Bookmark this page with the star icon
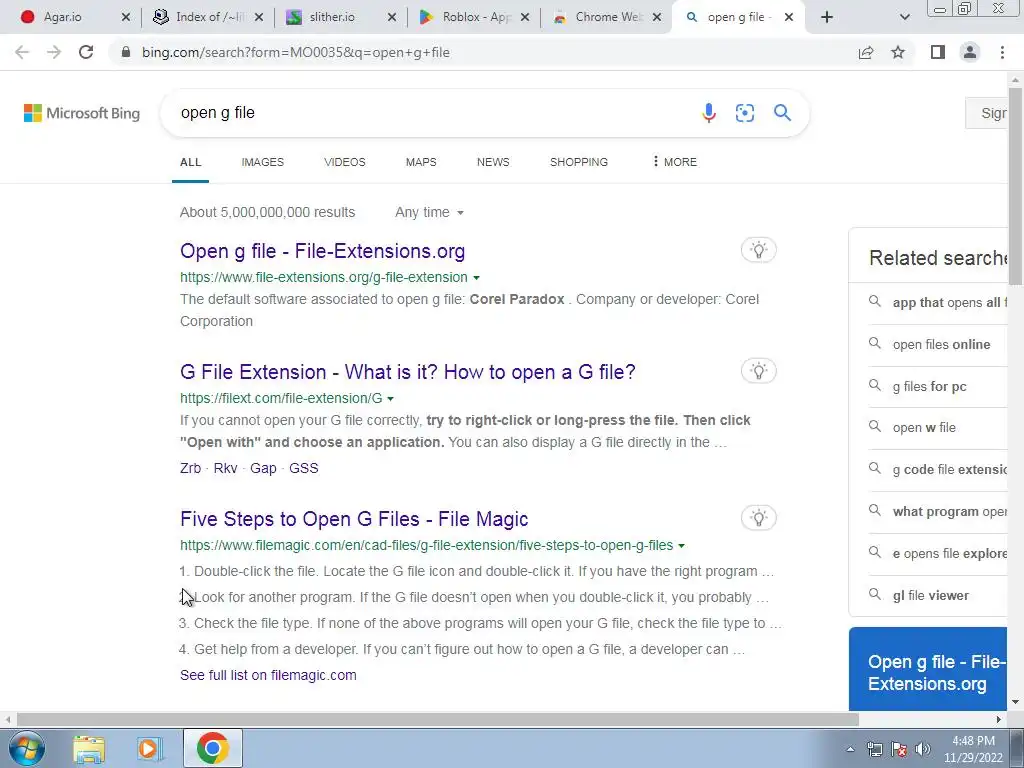 coord(898,52)
